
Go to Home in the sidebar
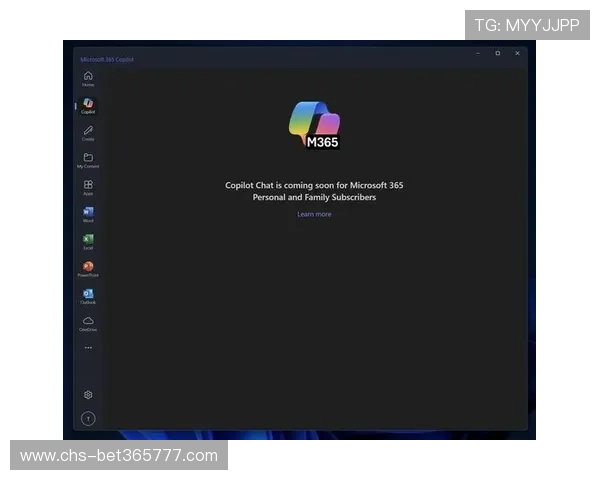pos(88,78)
